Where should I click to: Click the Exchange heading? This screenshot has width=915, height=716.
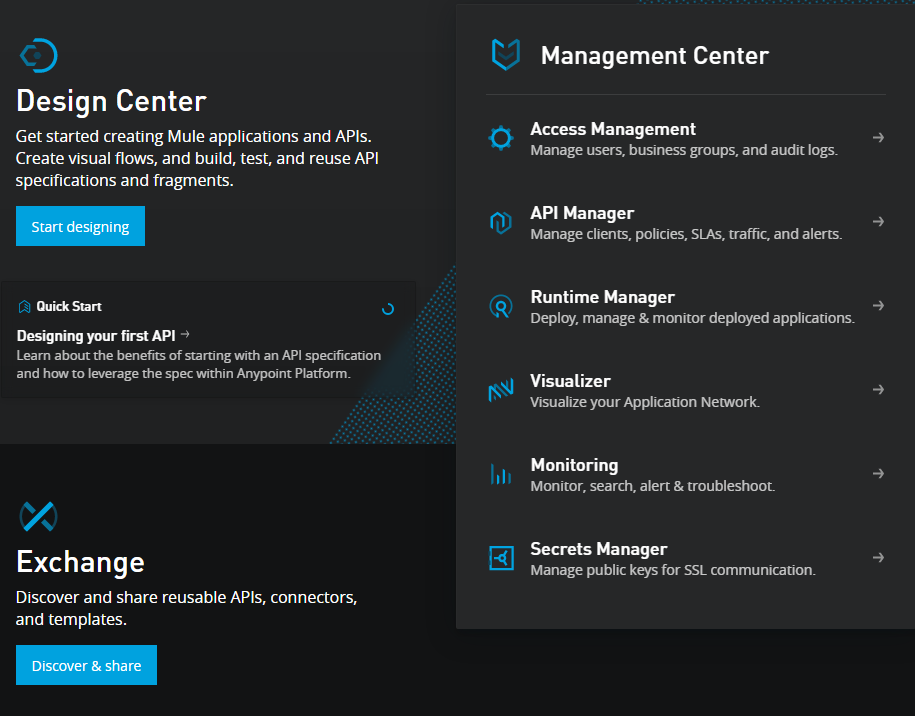(x=81, y=562)
